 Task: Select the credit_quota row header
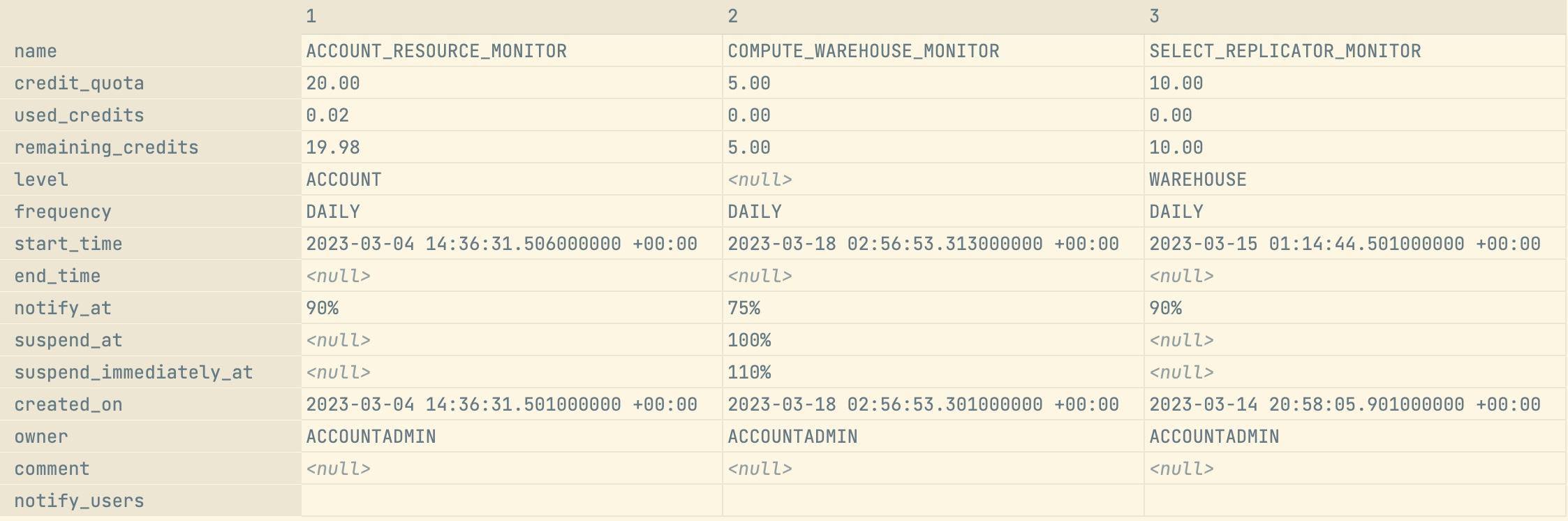pyautogui.click(x=150, y=83)
